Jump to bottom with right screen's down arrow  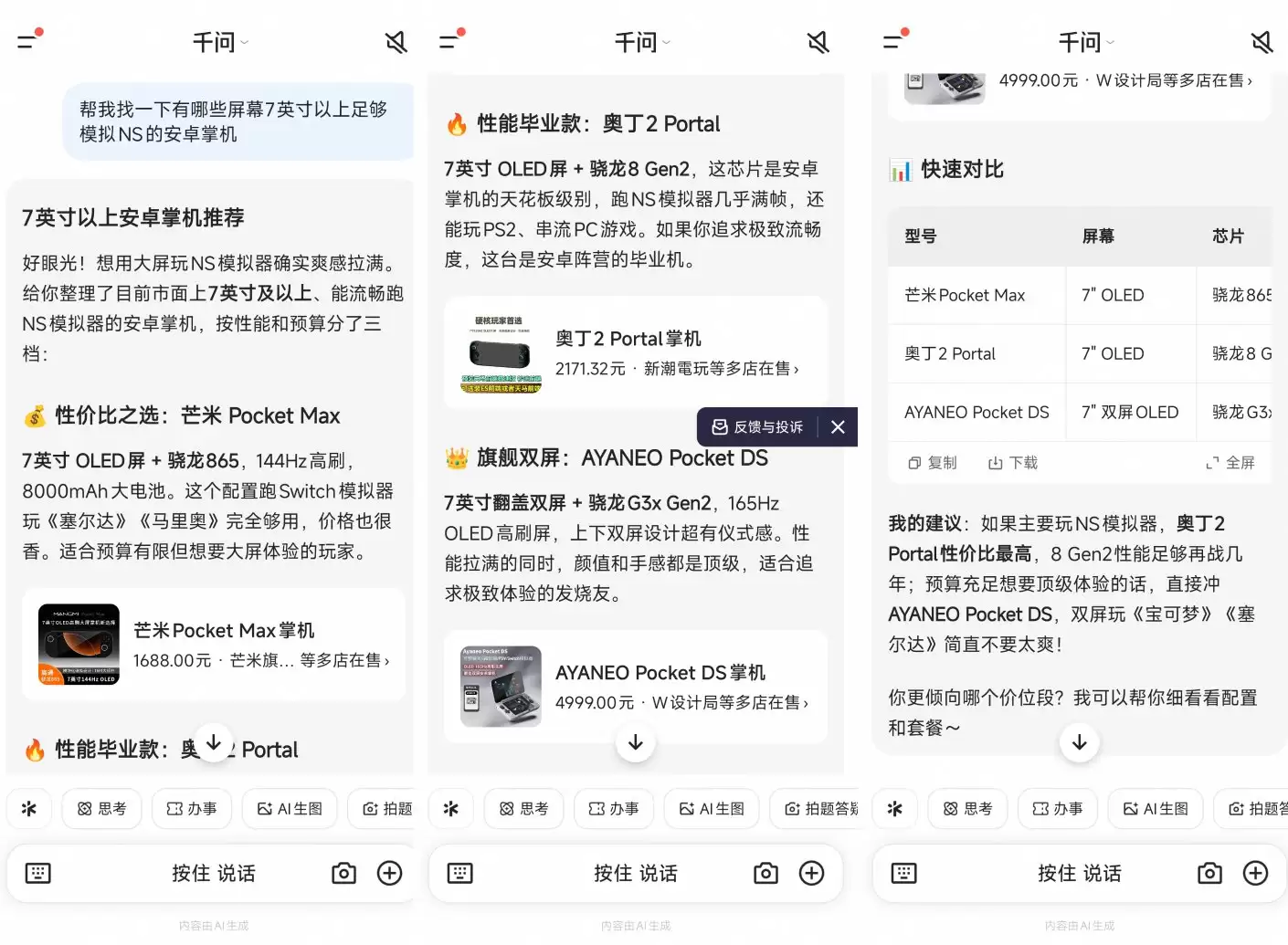(x=1080, y=742)
